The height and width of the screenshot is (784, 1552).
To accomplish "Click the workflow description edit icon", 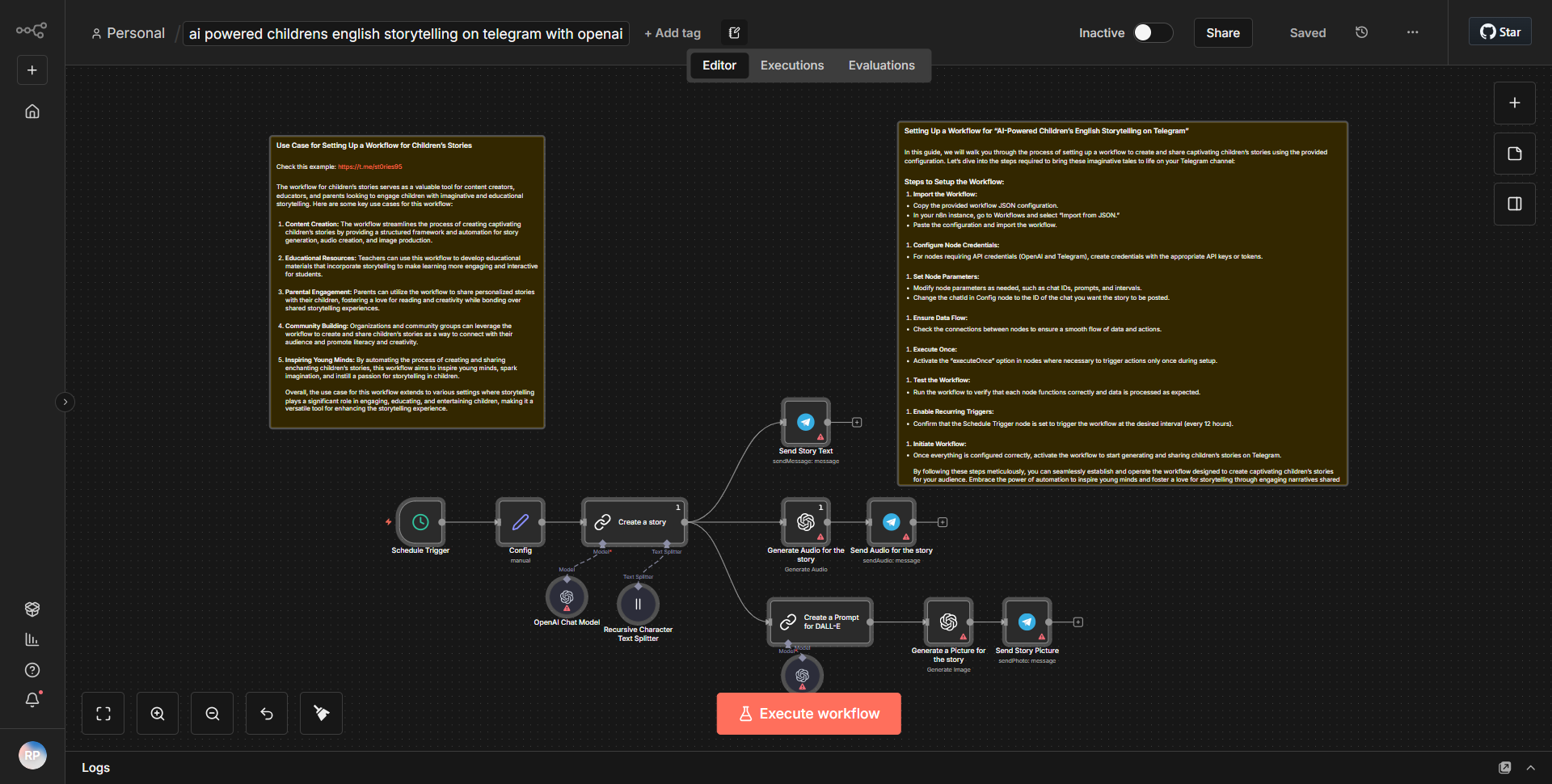I will click(x=734, y=33).
